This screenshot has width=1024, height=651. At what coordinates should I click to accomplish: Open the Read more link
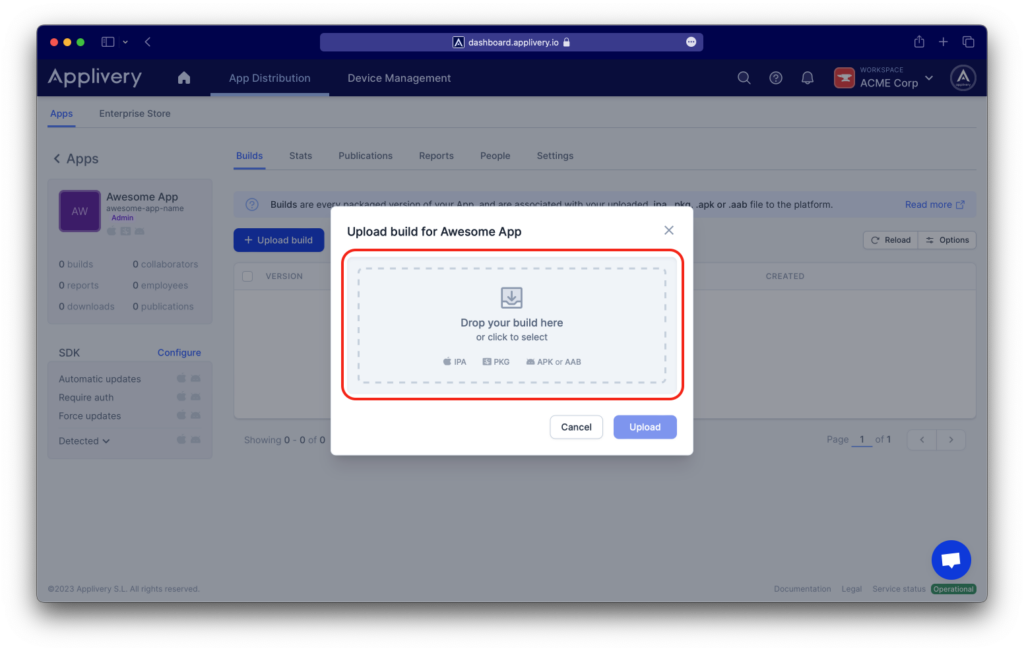pyautogui.click(x=935, y=204)
